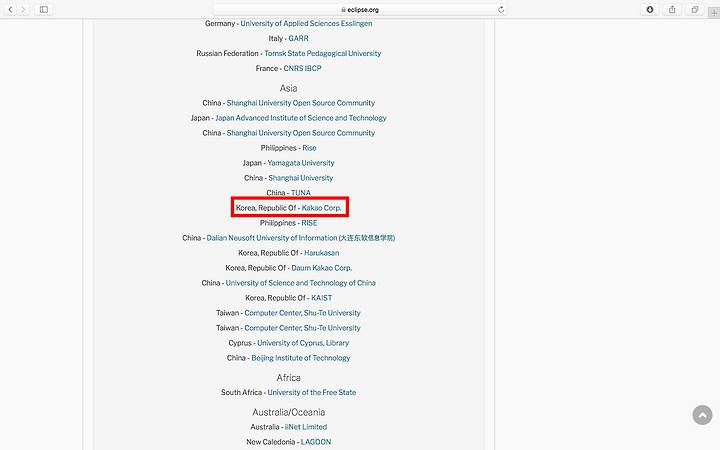Image resolution: width=720 pixels, height=450 pixels.
Task: Open the uppercase RISE mirror link
Action: (x=309, y=223)
